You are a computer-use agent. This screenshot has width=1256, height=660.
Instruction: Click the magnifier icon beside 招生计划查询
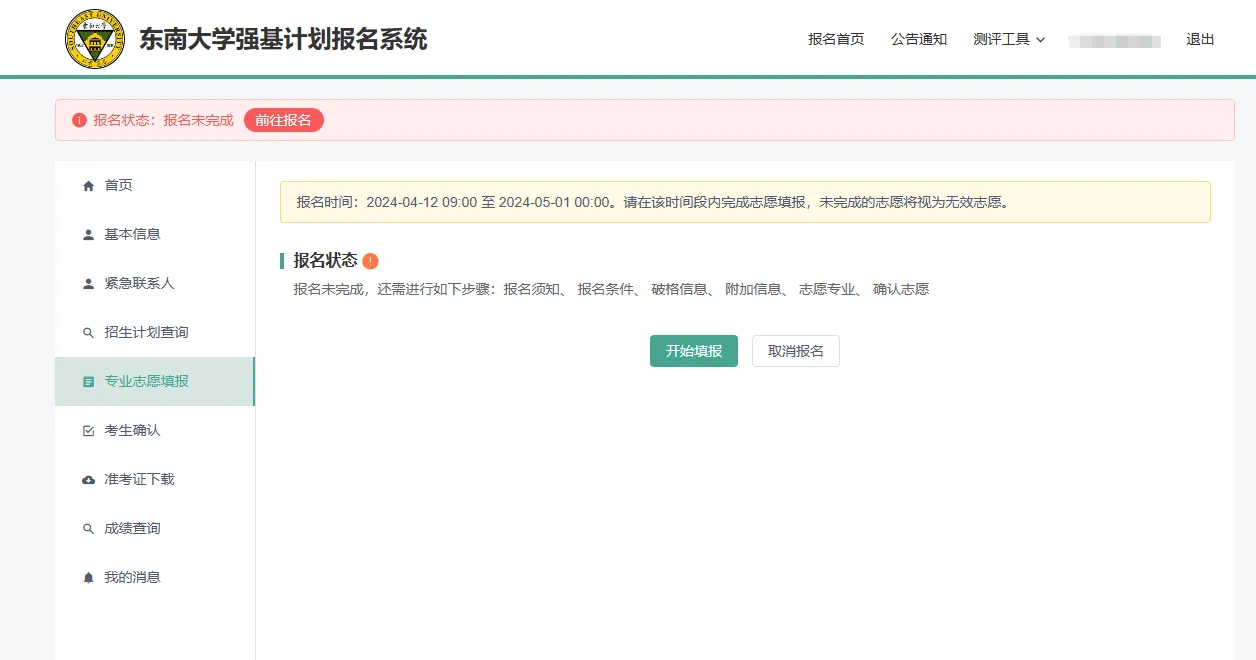click(88, 331)
